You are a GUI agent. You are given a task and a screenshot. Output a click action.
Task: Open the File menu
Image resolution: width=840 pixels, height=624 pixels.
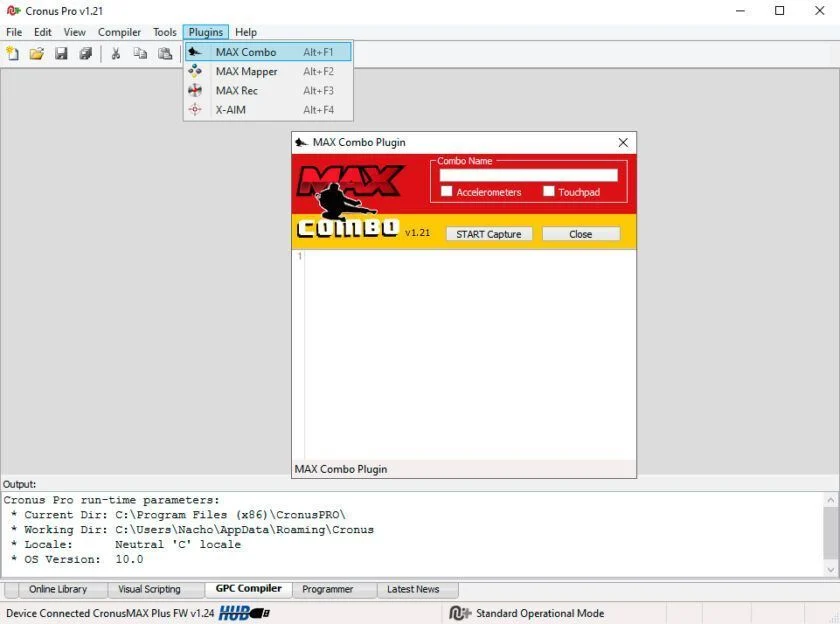(14, 32)
